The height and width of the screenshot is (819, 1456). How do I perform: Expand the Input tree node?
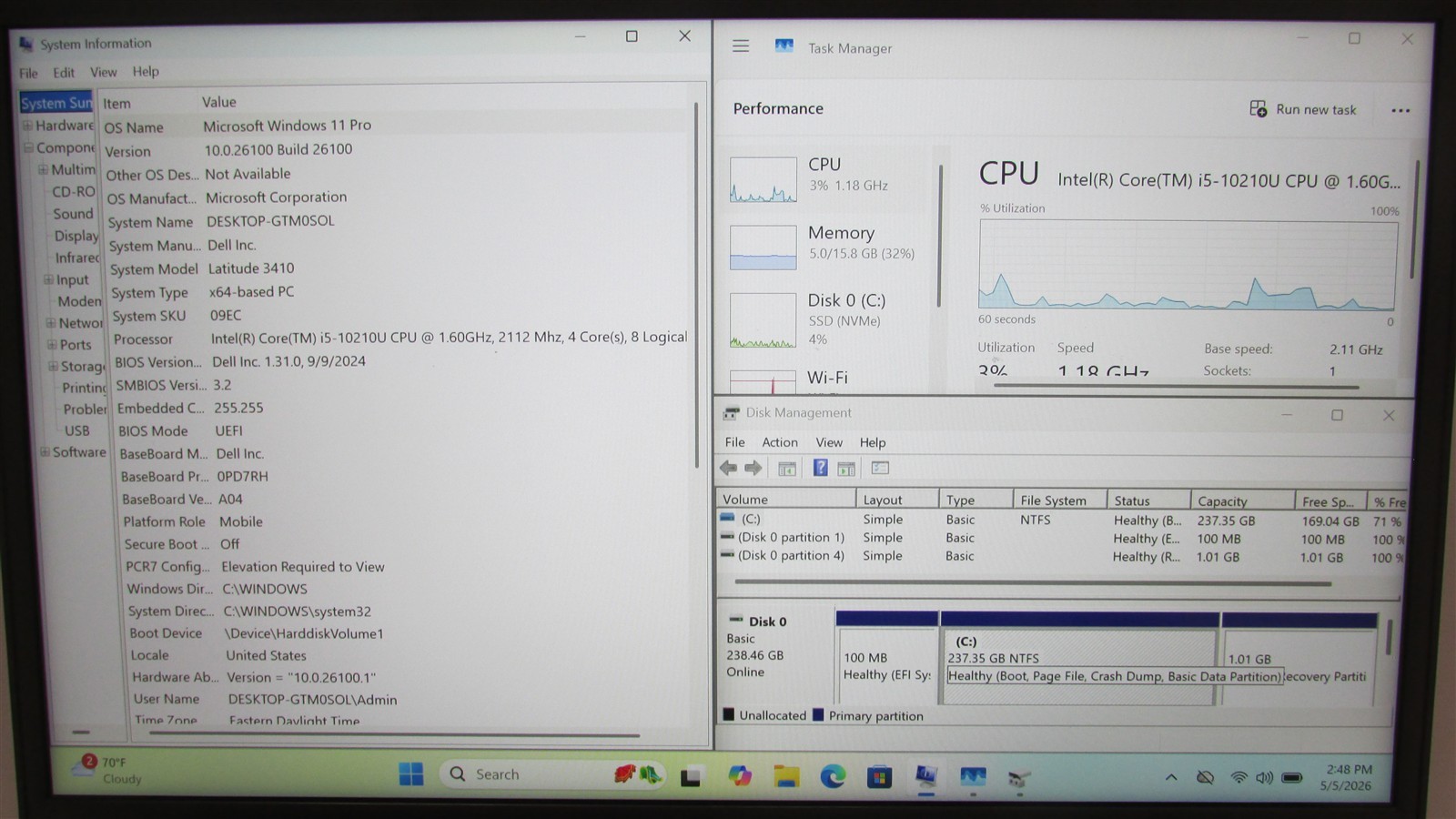[48, 279]
